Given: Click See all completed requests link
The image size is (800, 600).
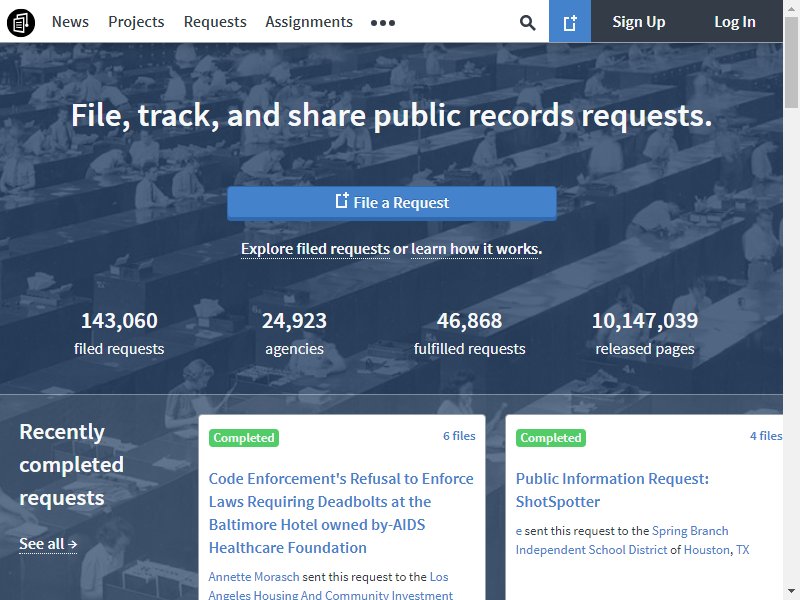Looking at the screenshot, I should [x=48, y=544].
